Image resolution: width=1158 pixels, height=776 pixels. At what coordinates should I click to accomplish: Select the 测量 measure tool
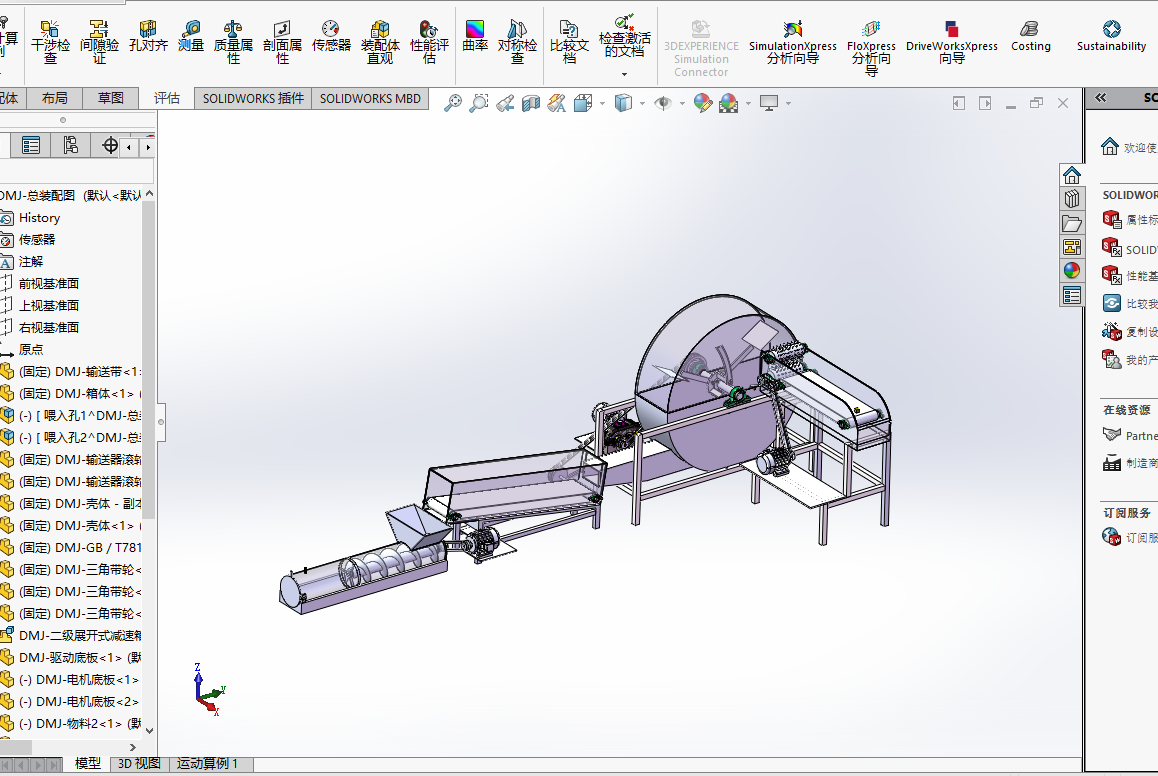191,37
